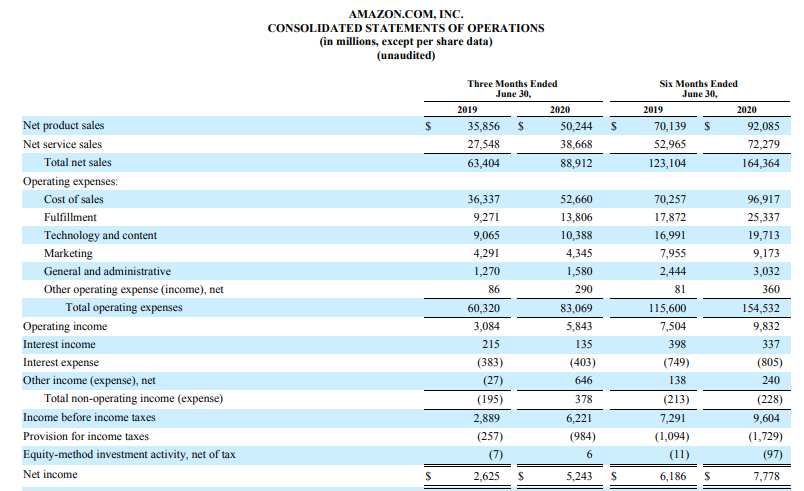Click income before taxes value 6,221
This screenshot has width=804, height=491.
[579, 418]
